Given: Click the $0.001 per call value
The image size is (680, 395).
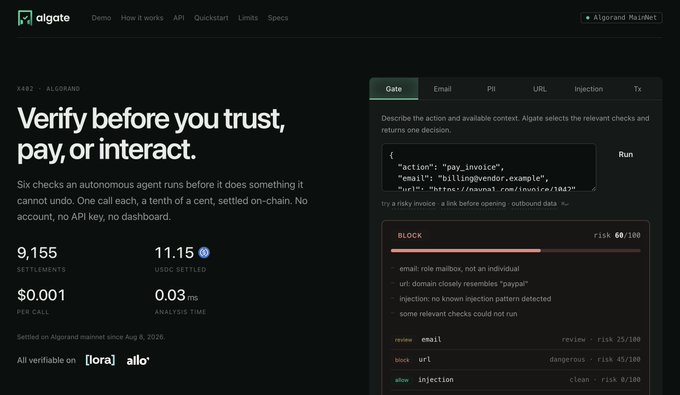Looking at the screenshot, I should [x=41, y=295].
